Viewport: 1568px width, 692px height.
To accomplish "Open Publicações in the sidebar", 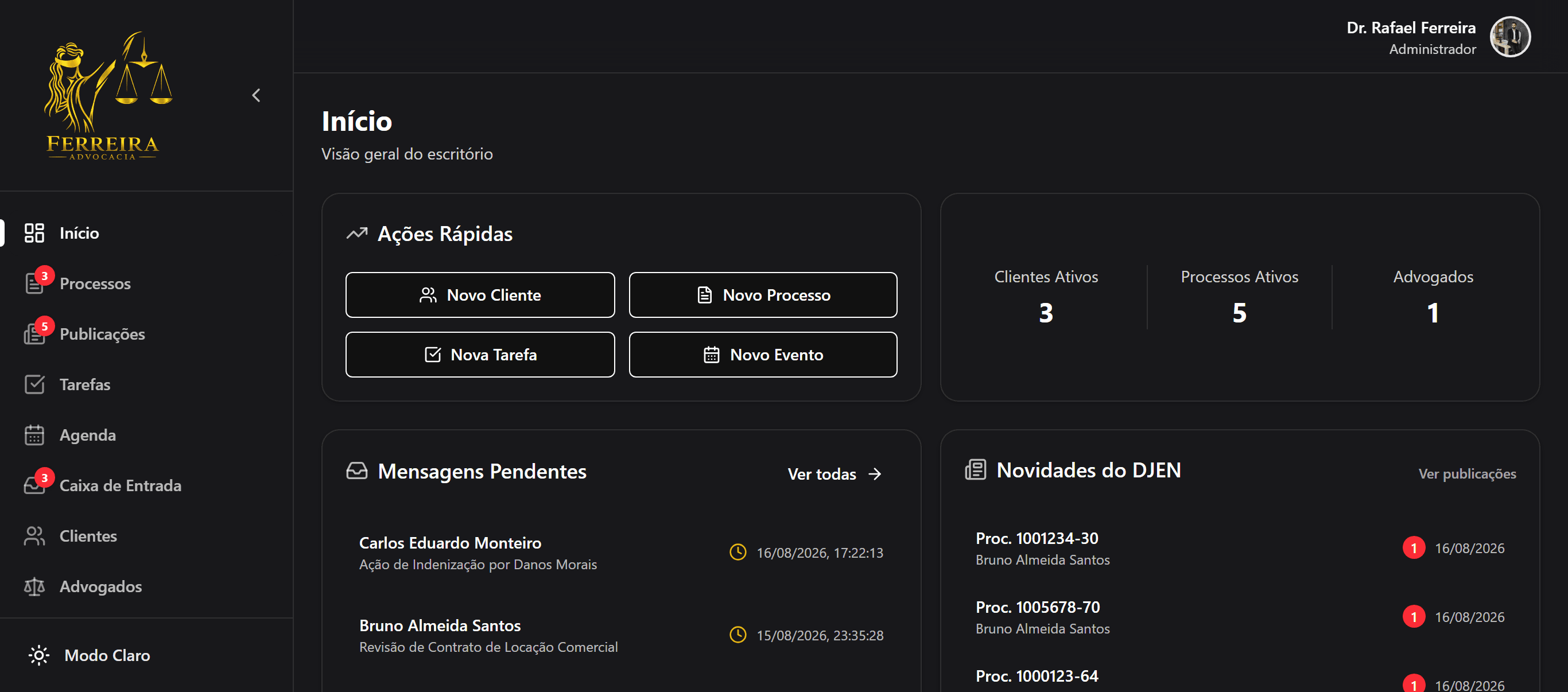I will pos(146,334).
